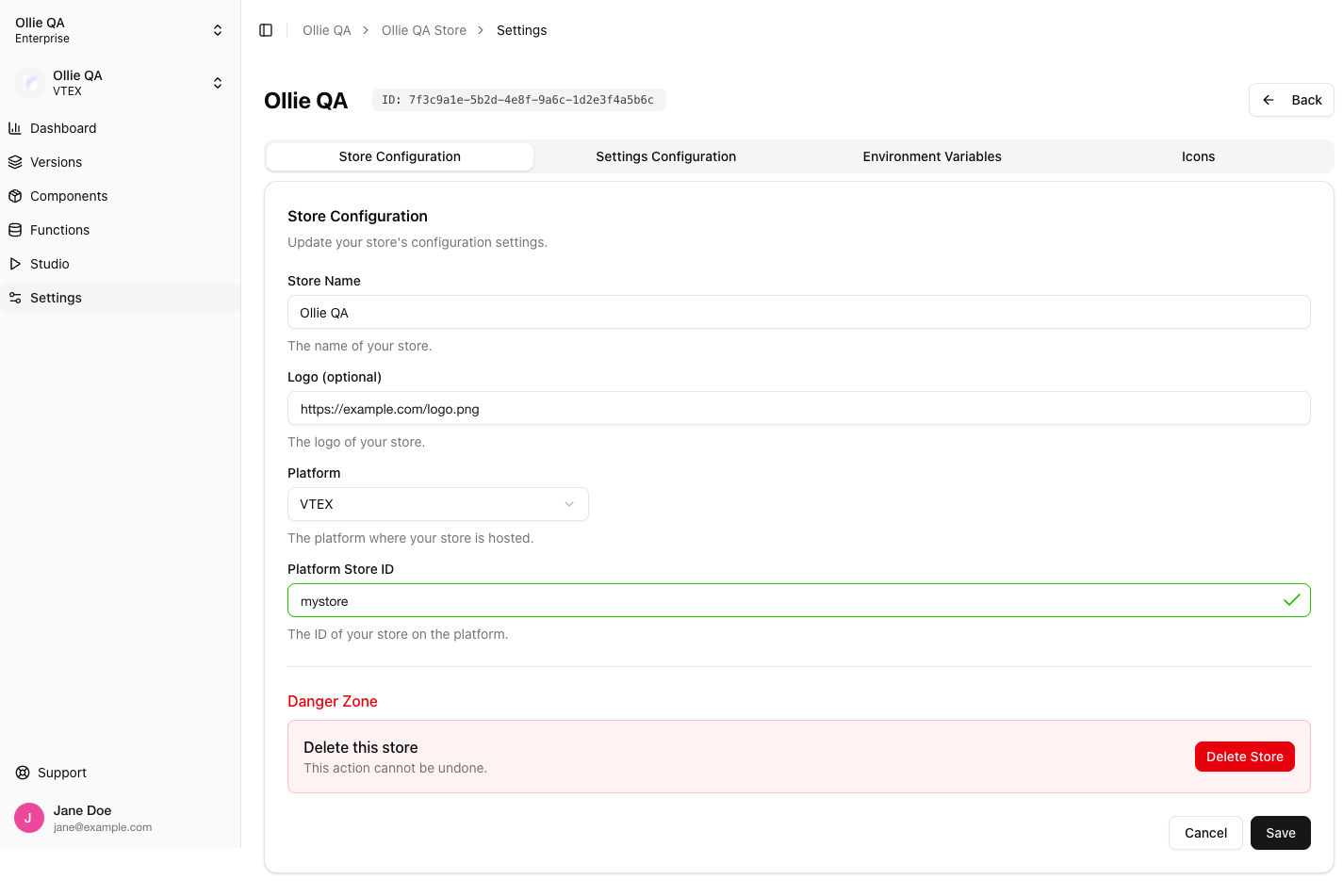
Task: Click the Save button
Action: 1281,833
